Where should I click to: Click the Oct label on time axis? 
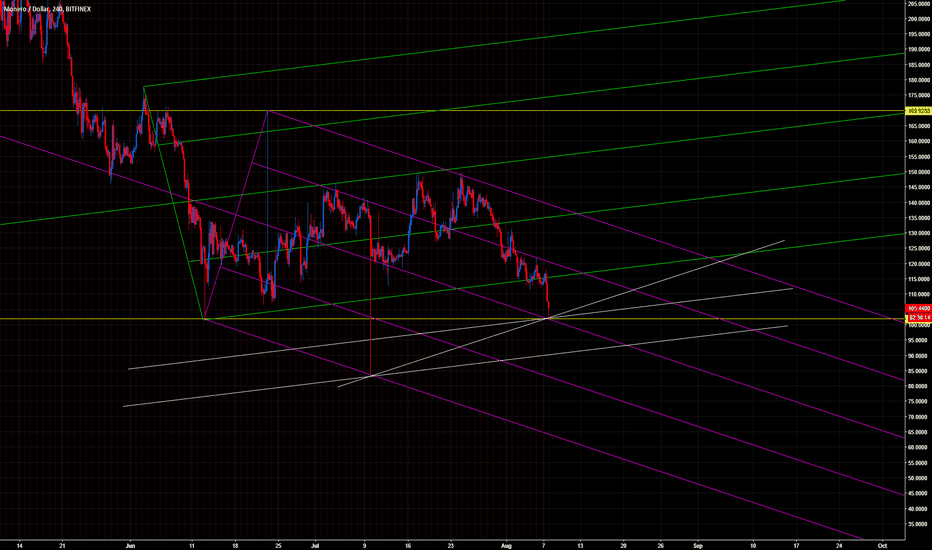pyautogui.click(x=883, y=545)
